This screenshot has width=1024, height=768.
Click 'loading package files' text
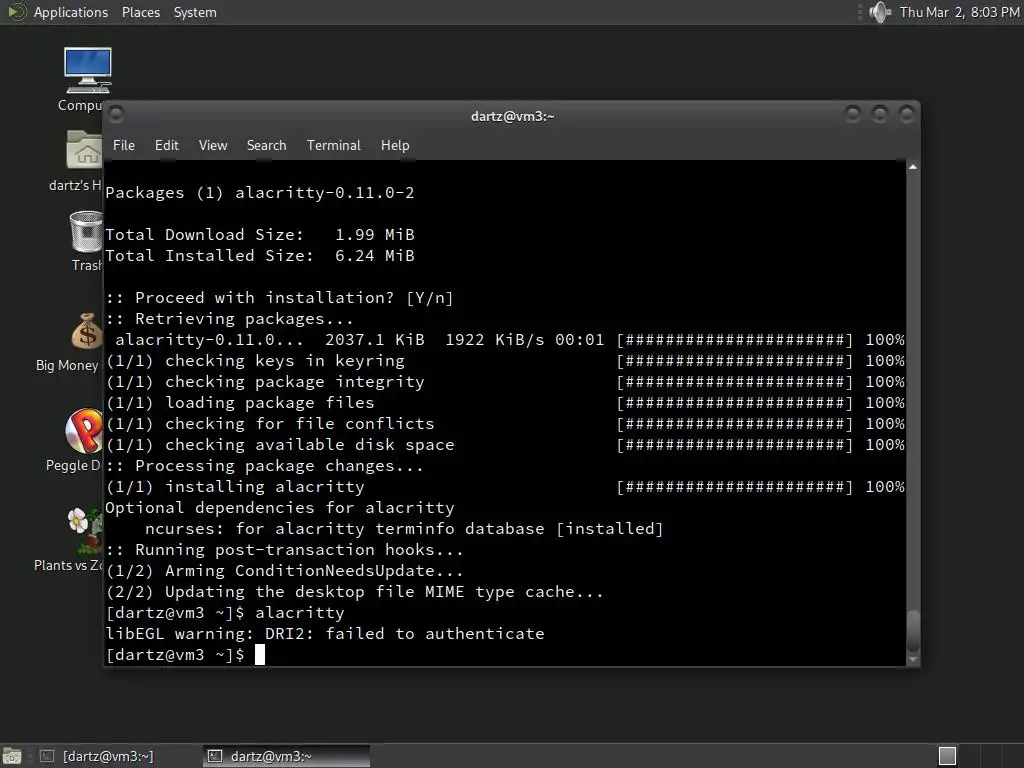pyautogui.click(x=270, y=402)
